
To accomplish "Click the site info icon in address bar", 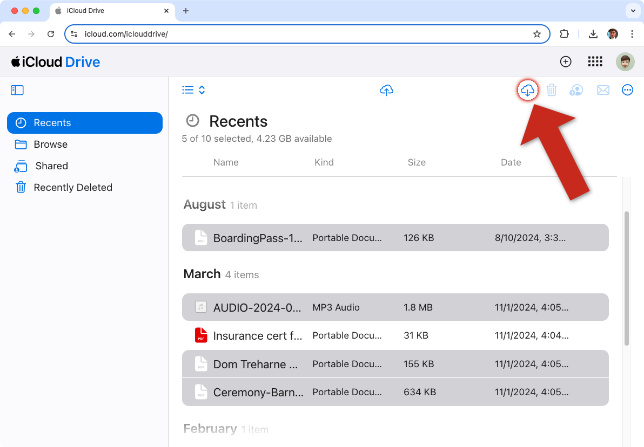I will coord(74,34).
